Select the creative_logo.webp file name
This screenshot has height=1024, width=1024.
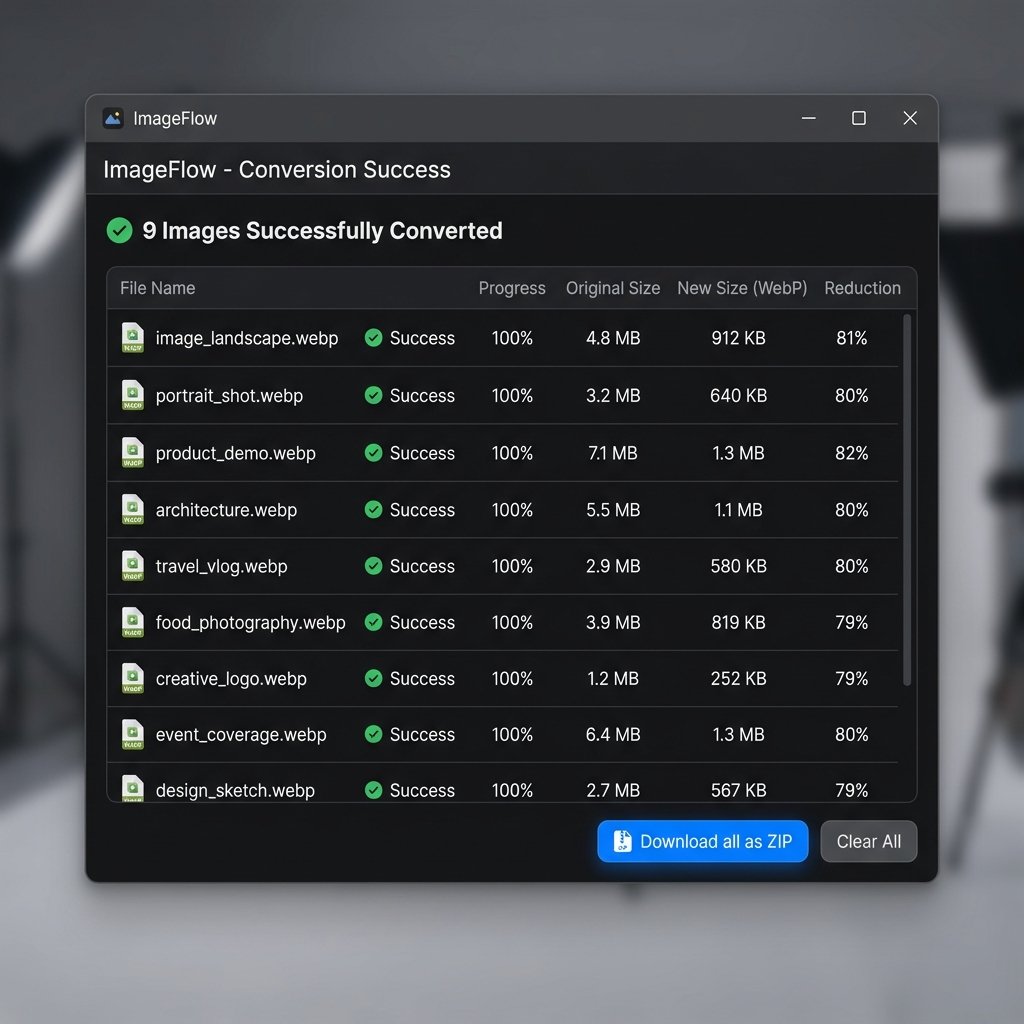[x=231, y=679]
